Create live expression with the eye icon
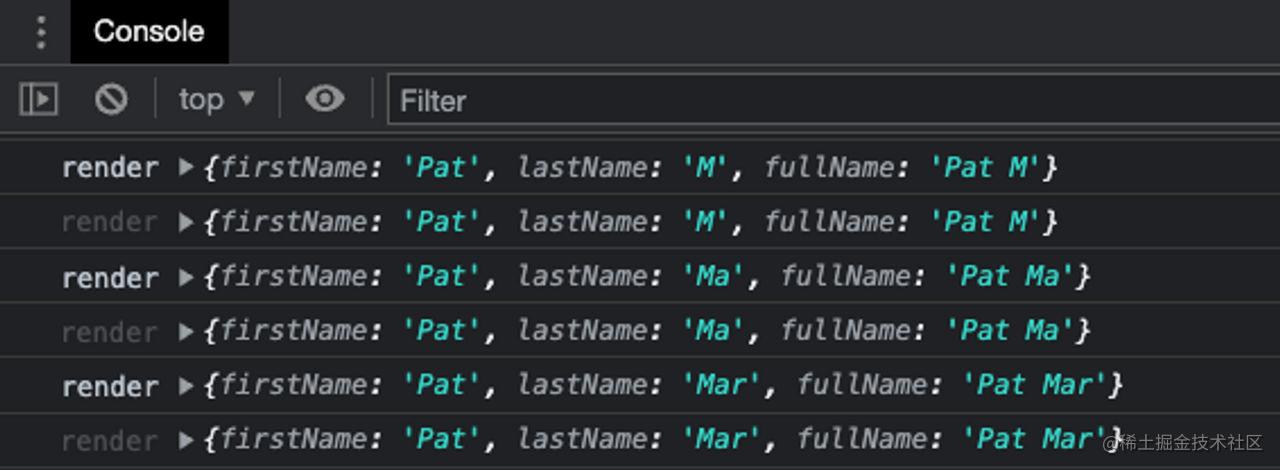Viewport: 1280px width, 470px height. click(325, 98)
